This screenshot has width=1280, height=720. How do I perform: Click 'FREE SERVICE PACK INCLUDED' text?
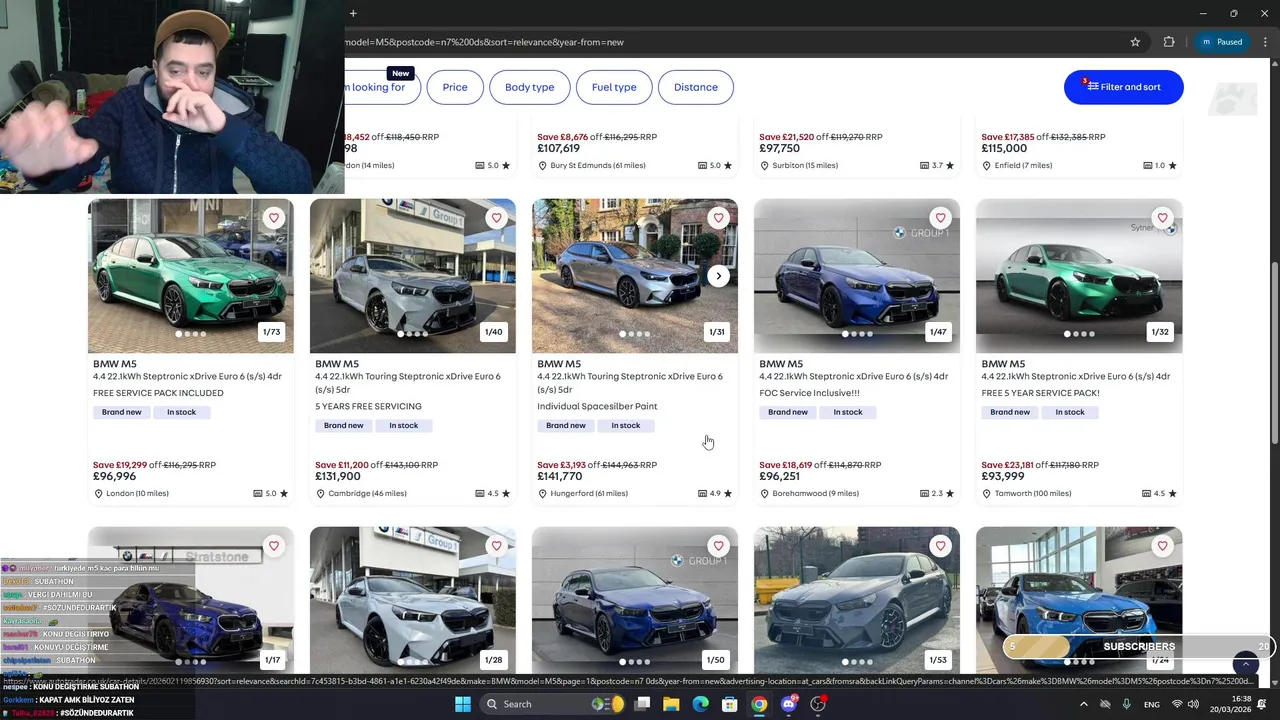158,393
